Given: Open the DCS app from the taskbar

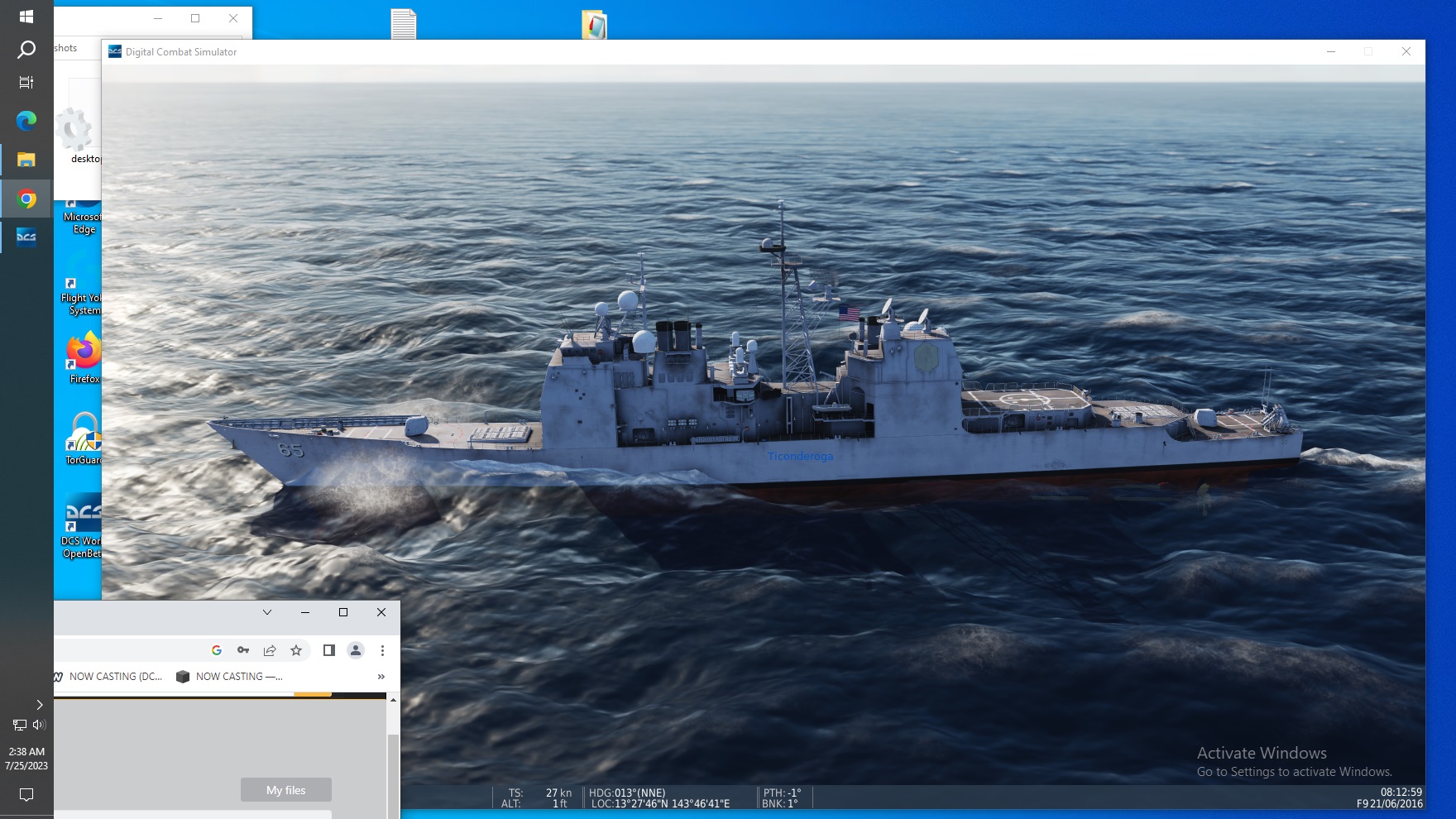Looking at the screenshot, I should pyautogui.click(x=26, y=237).
